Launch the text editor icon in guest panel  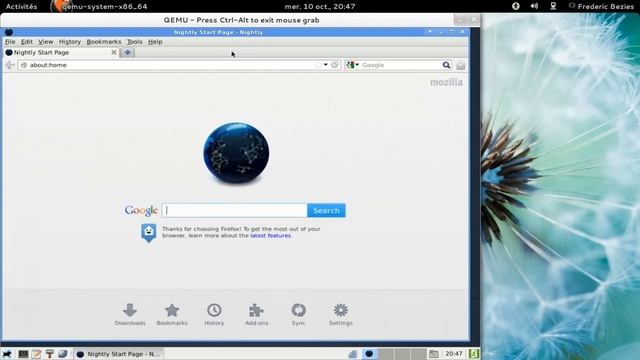pyautogui.click(x=36, y=354)
